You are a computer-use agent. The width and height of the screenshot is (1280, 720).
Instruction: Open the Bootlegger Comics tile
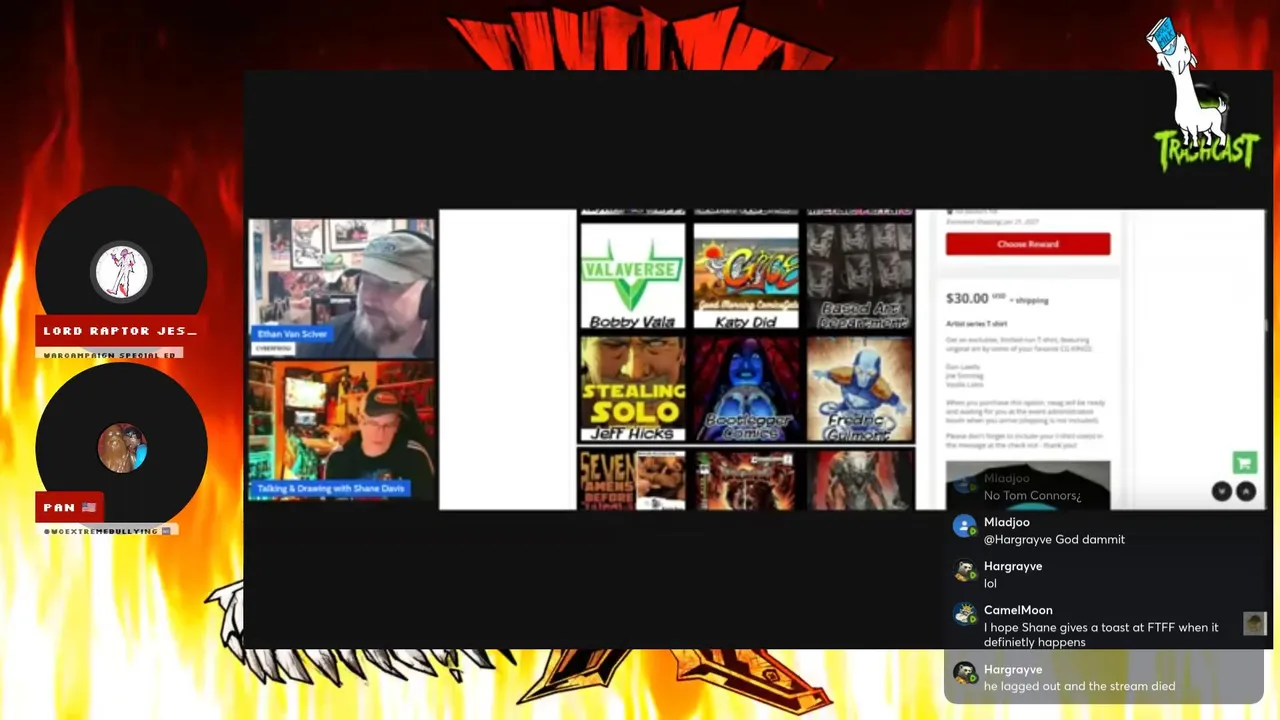pyautogui.click(x=746, y=389)
